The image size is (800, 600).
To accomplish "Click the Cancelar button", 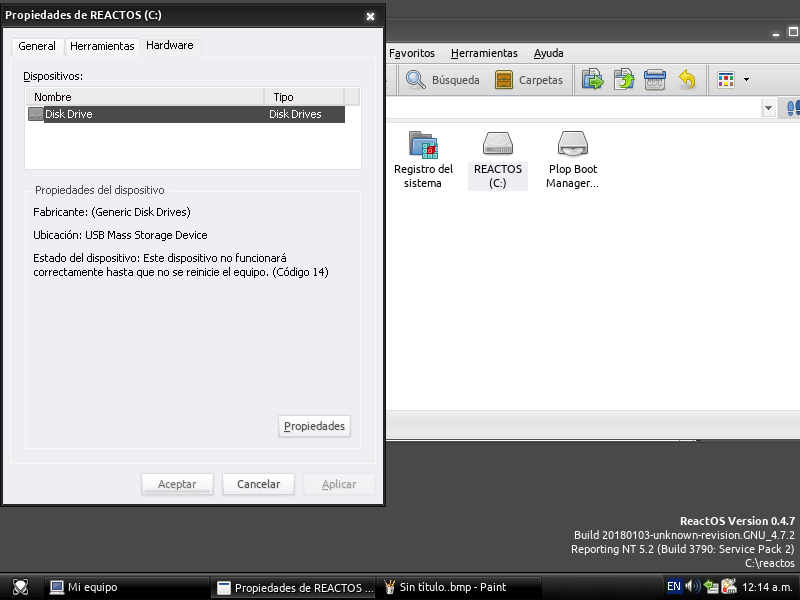I will [x=258, y=484].
